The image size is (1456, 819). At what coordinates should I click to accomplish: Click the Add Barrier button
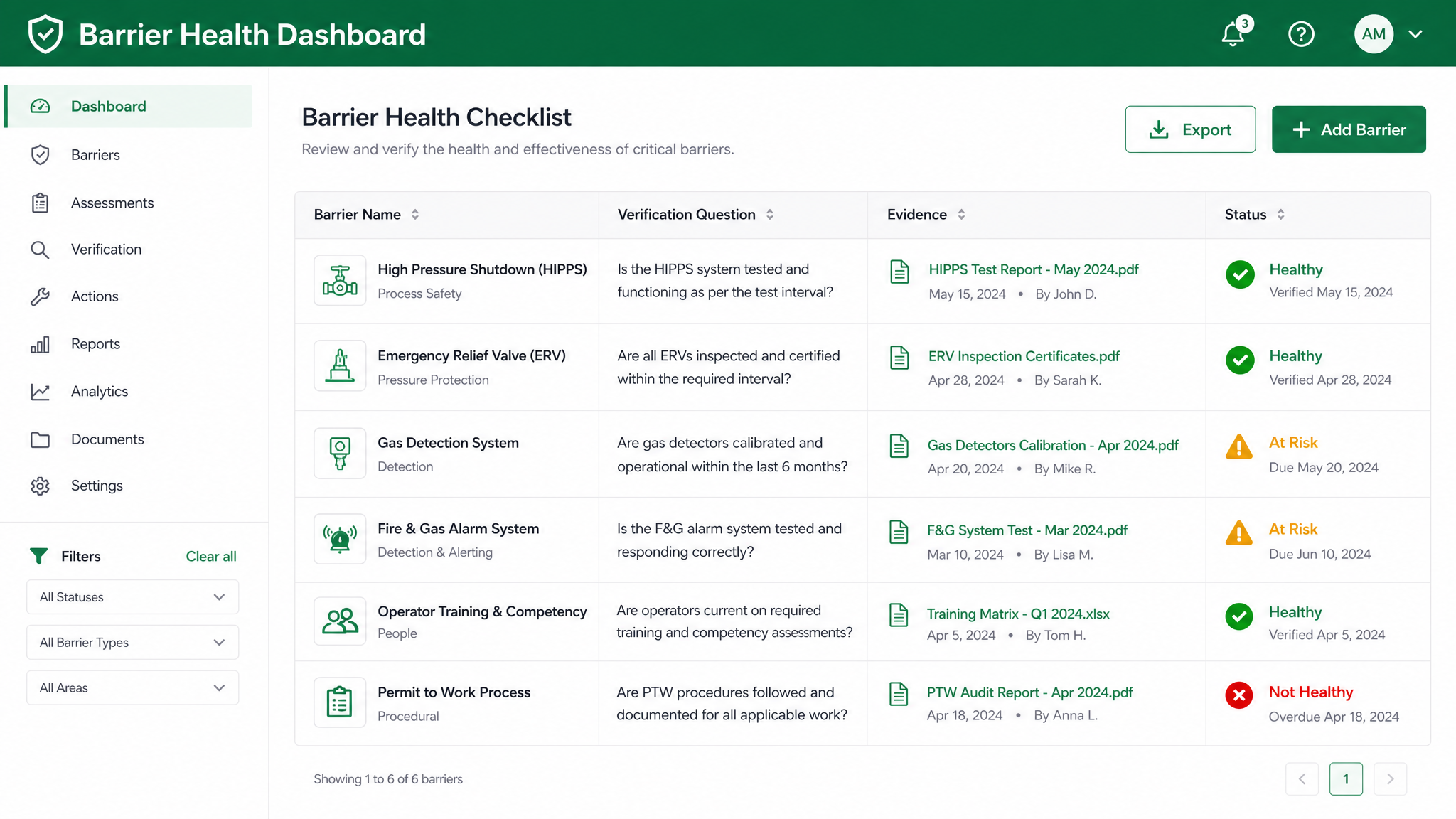point(1349,129)
